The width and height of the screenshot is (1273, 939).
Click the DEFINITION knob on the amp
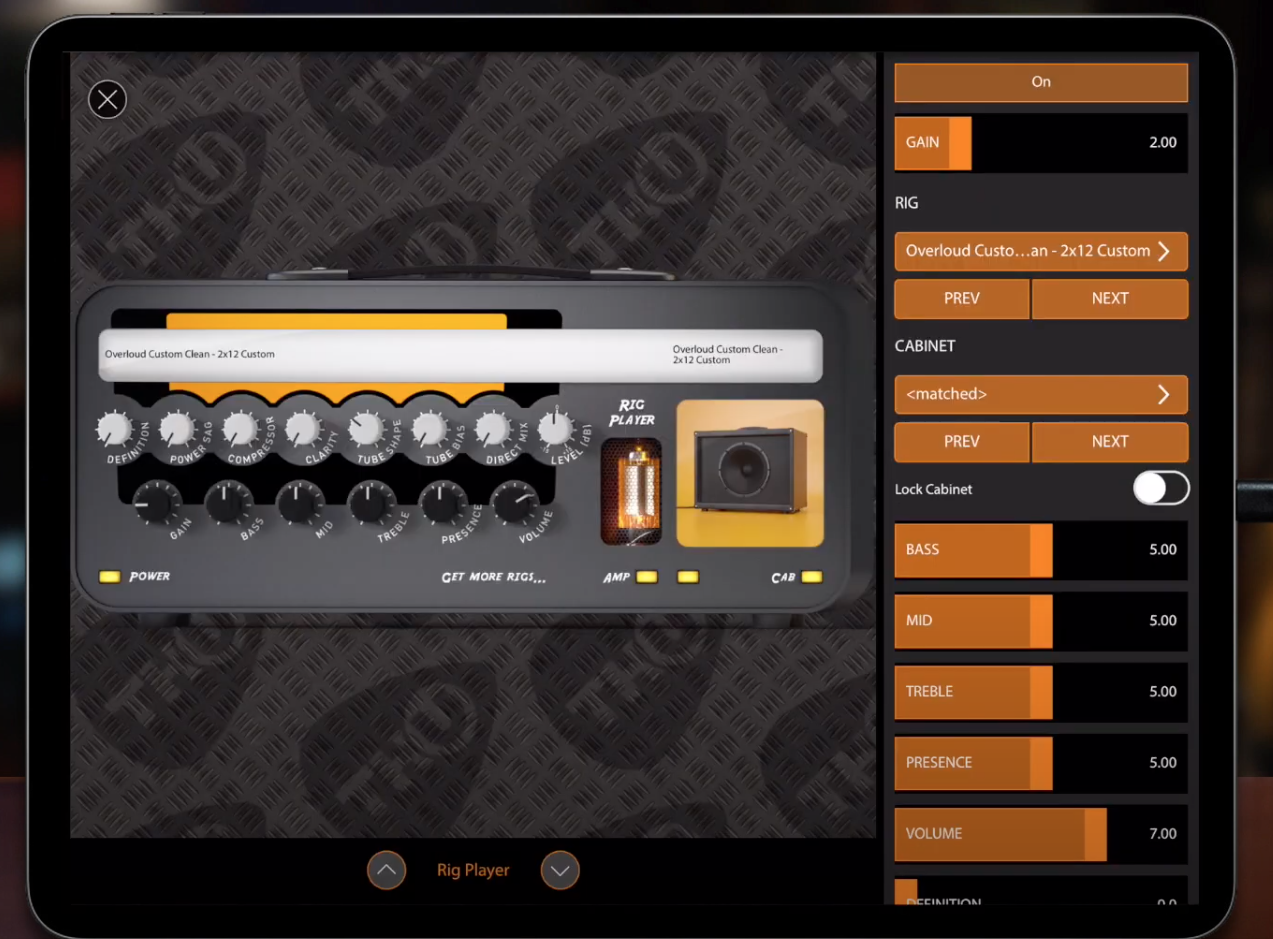click(x=114, y=429)
